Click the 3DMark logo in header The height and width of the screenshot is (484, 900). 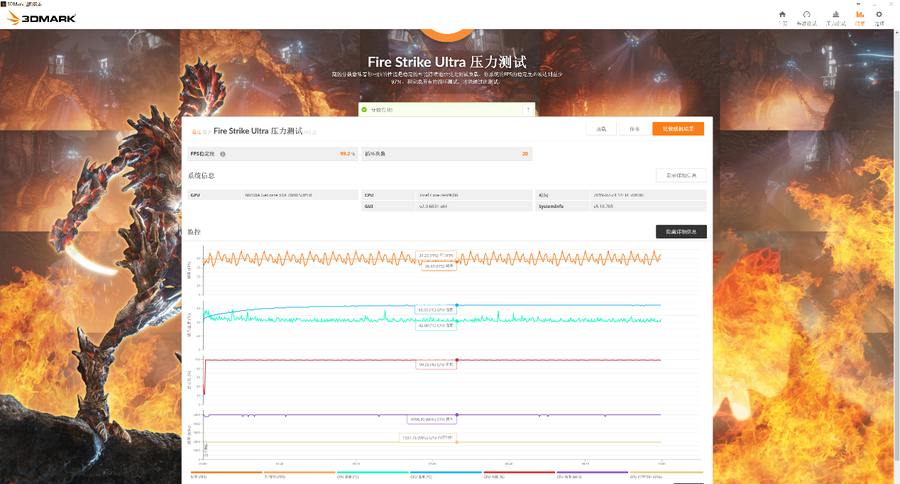pos(29,19)
